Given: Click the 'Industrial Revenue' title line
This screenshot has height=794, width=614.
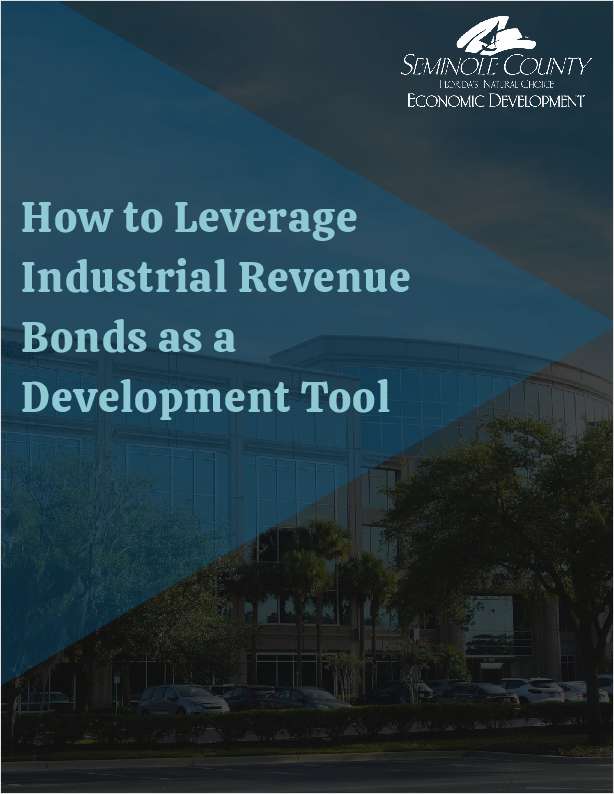Looking at the screenshot, I should [x=215, y=277].
